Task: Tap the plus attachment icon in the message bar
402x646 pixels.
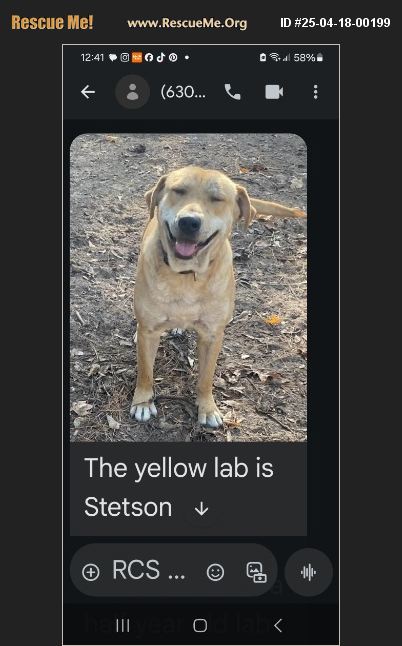Action: pyautogui.click(x=91, y=572)
